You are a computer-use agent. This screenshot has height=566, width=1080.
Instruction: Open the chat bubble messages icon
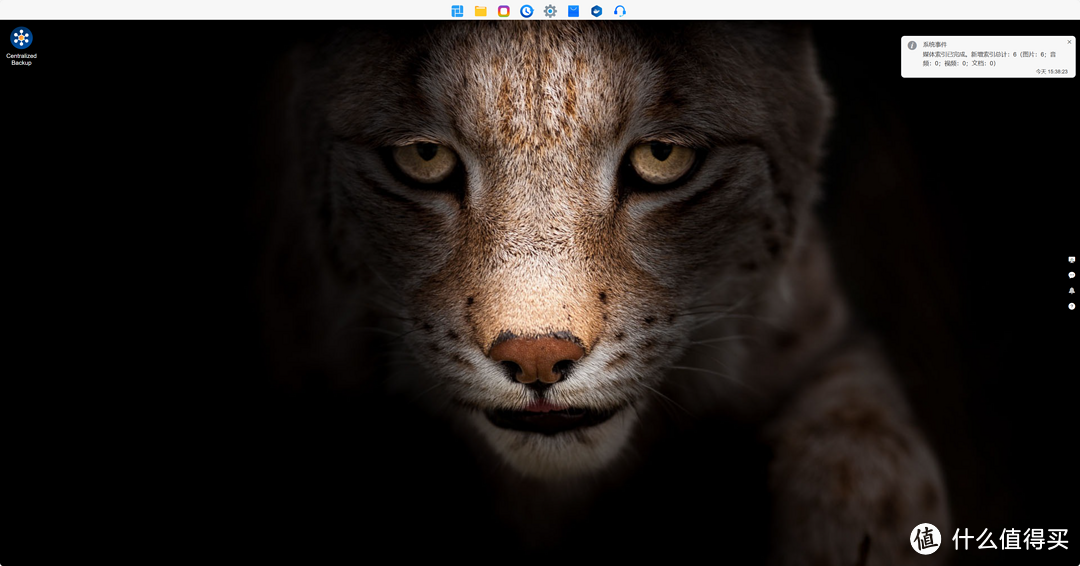point(1072,275)
